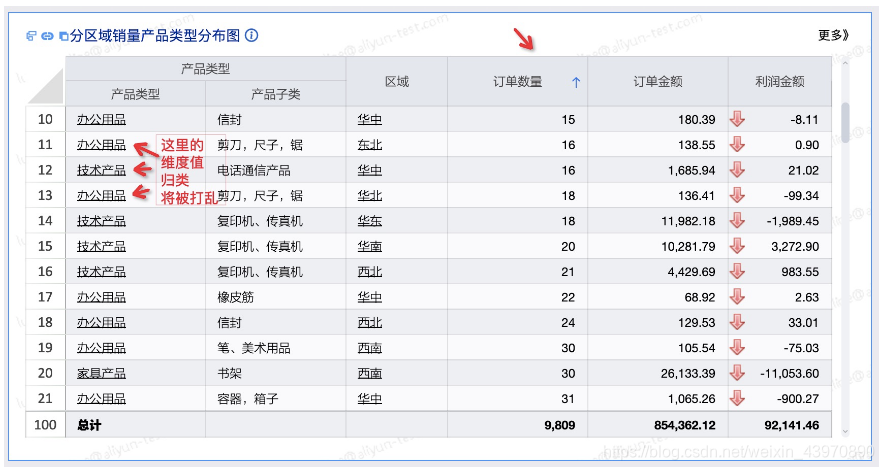The image size is (884, 470).
Task: Click the red down arrow in row 20
Action: [x=737, y=373]
